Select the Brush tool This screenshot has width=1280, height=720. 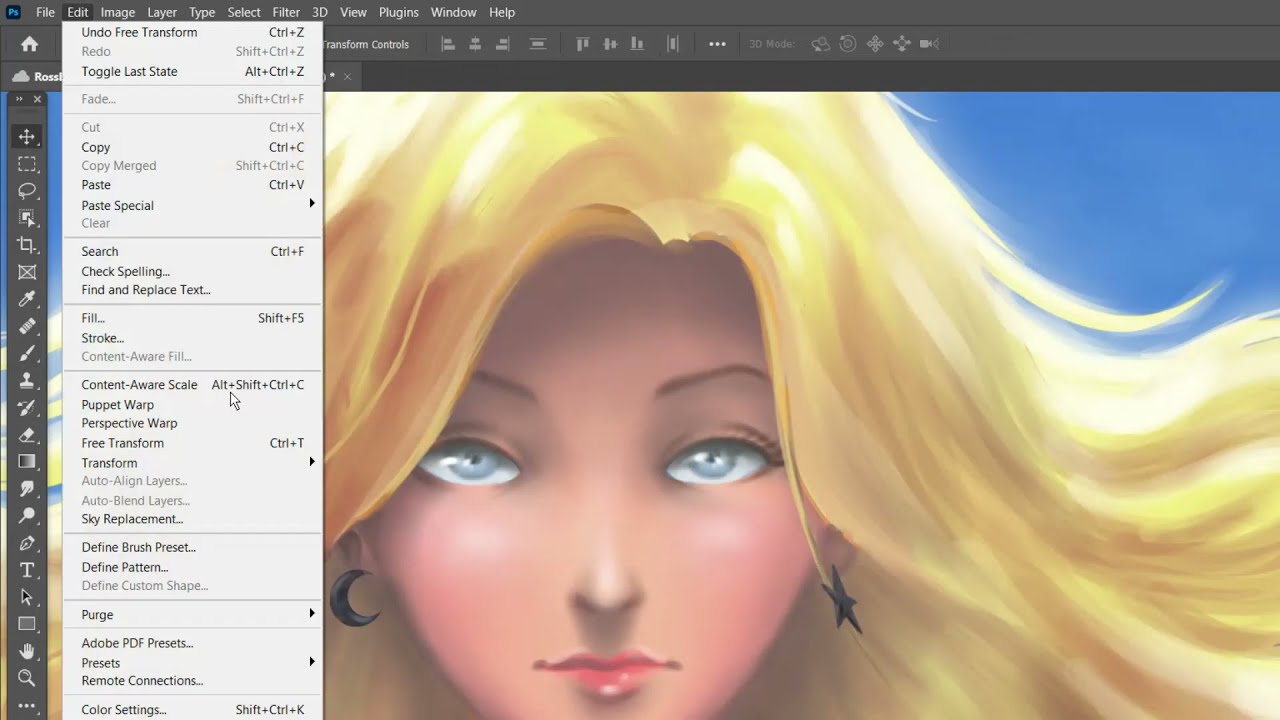(x=27, y=353)
